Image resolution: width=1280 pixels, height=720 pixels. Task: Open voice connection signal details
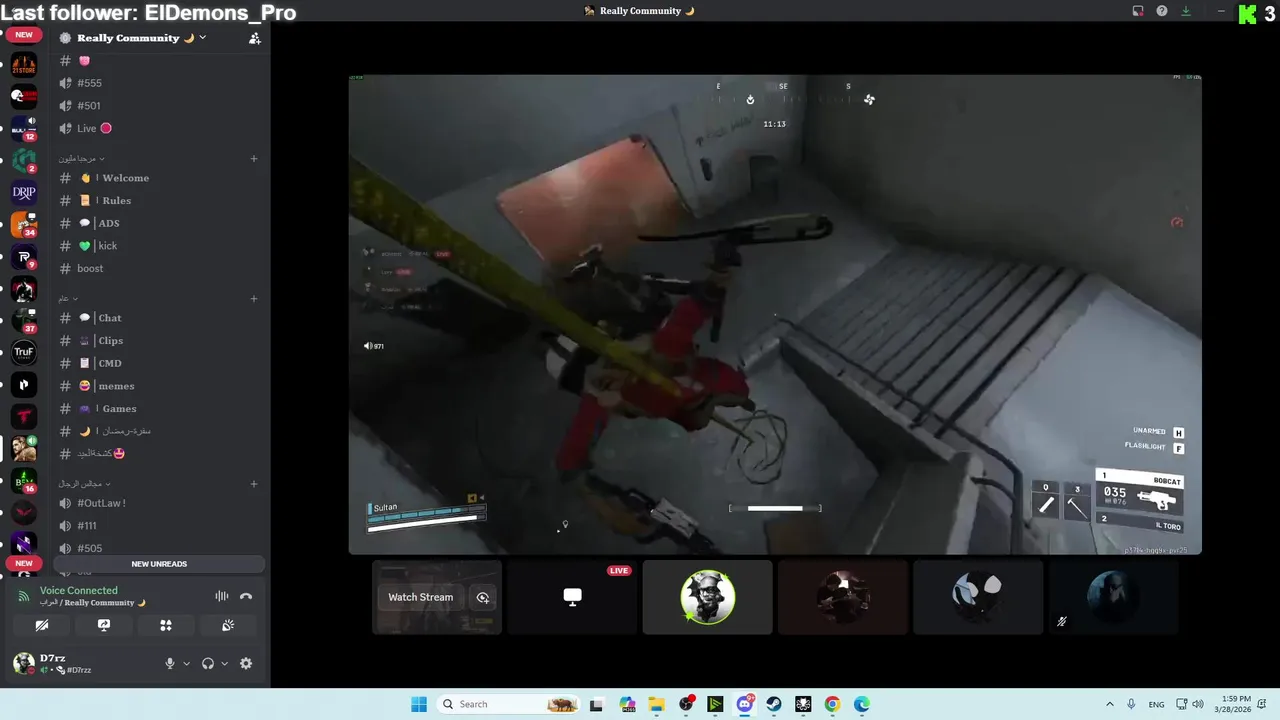[x=23, y=596]
